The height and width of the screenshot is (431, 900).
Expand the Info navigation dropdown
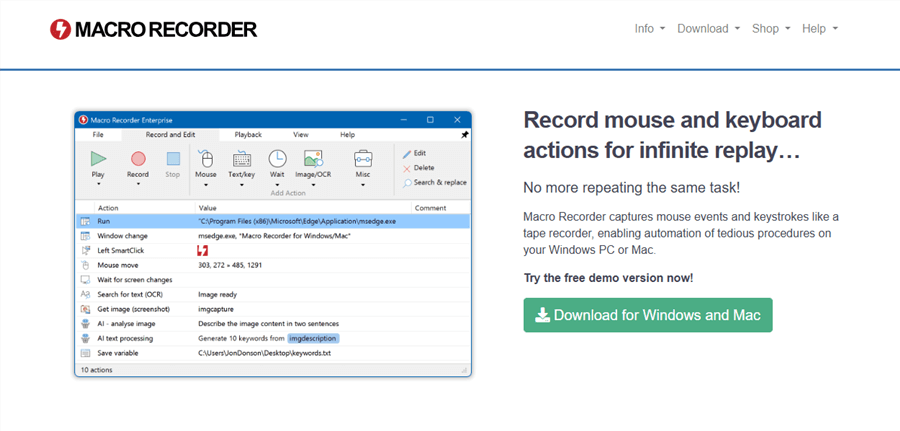[x=650, y=28]
